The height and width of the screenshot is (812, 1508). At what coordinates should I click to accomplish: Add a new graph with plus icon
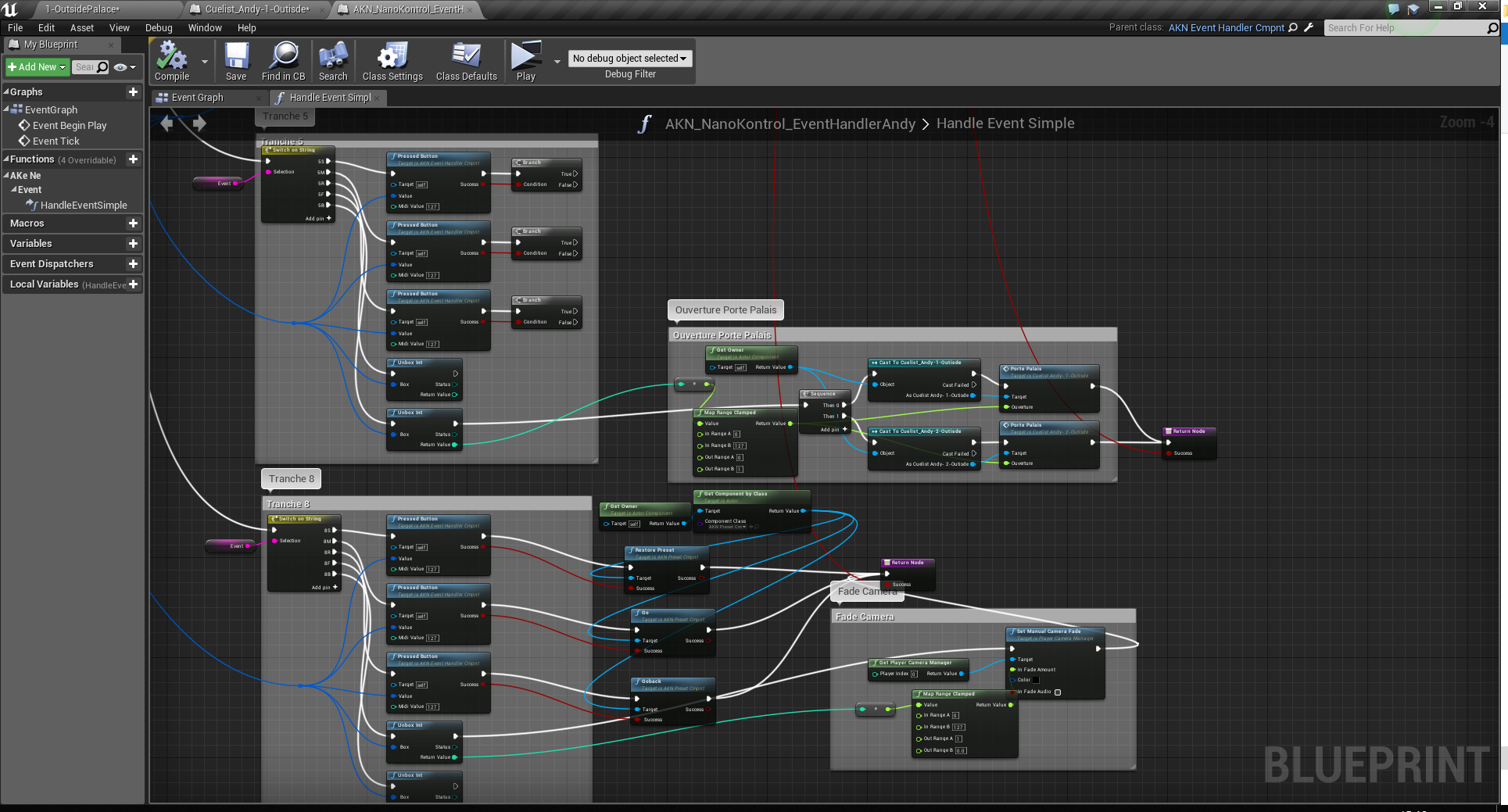pos(133,91)
